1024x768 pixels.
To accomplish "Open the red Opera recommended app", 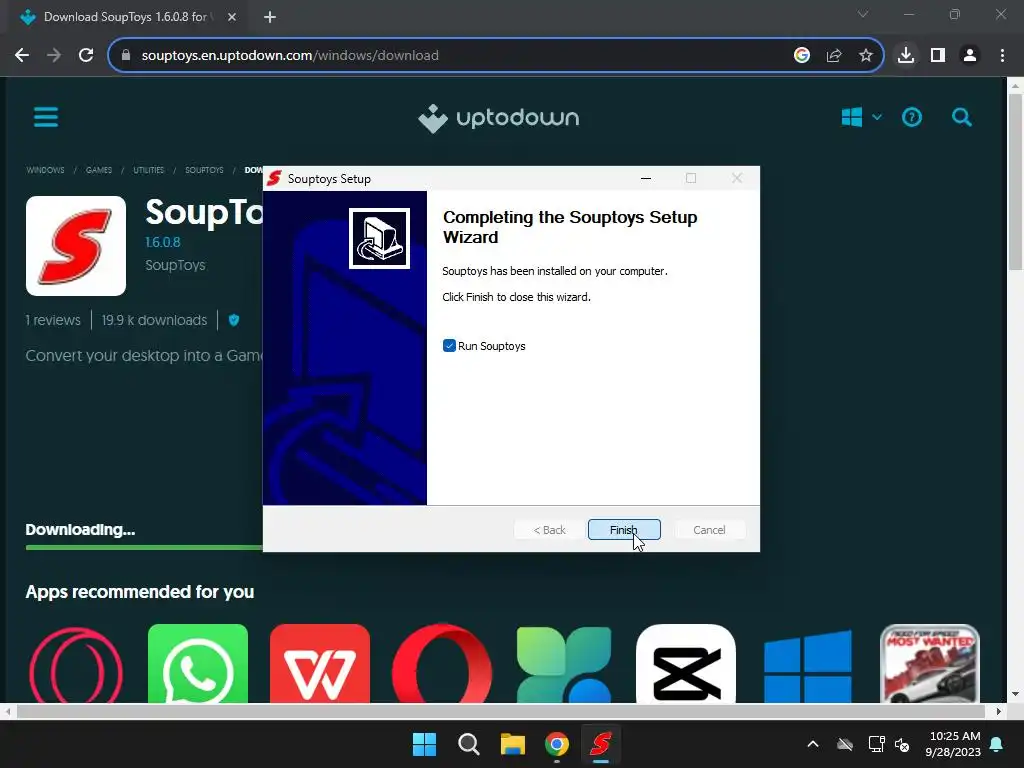I will click(442, 664).
